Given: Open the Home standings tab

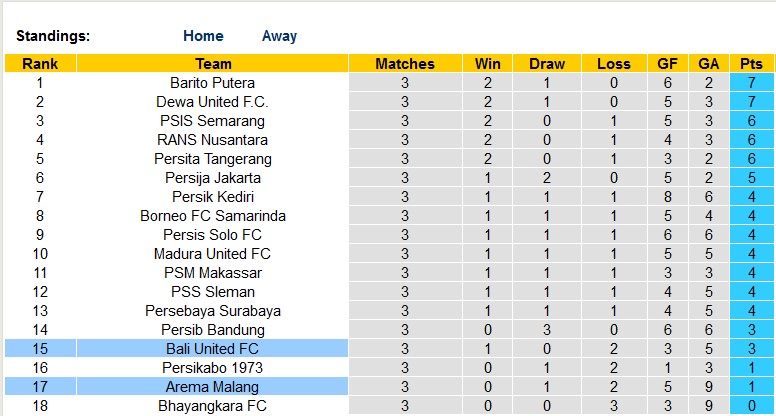Looking at the screenshot, I should point(203,36).
